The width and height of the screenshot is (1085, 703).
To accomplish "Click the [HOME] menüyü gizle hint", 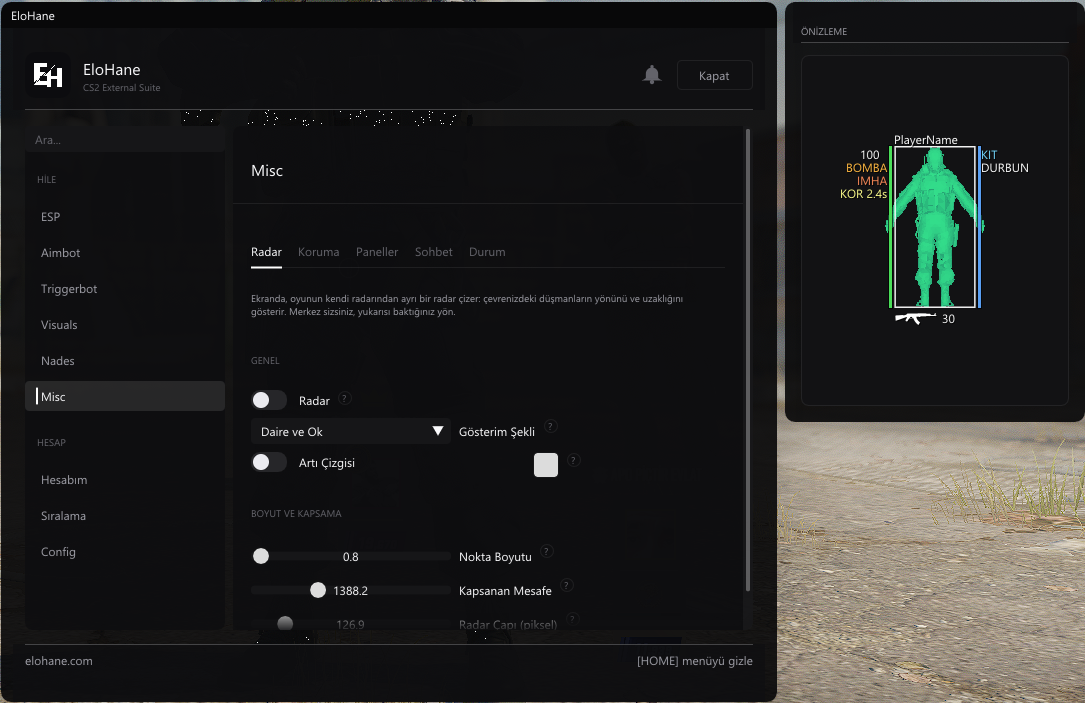I will 695,661.
